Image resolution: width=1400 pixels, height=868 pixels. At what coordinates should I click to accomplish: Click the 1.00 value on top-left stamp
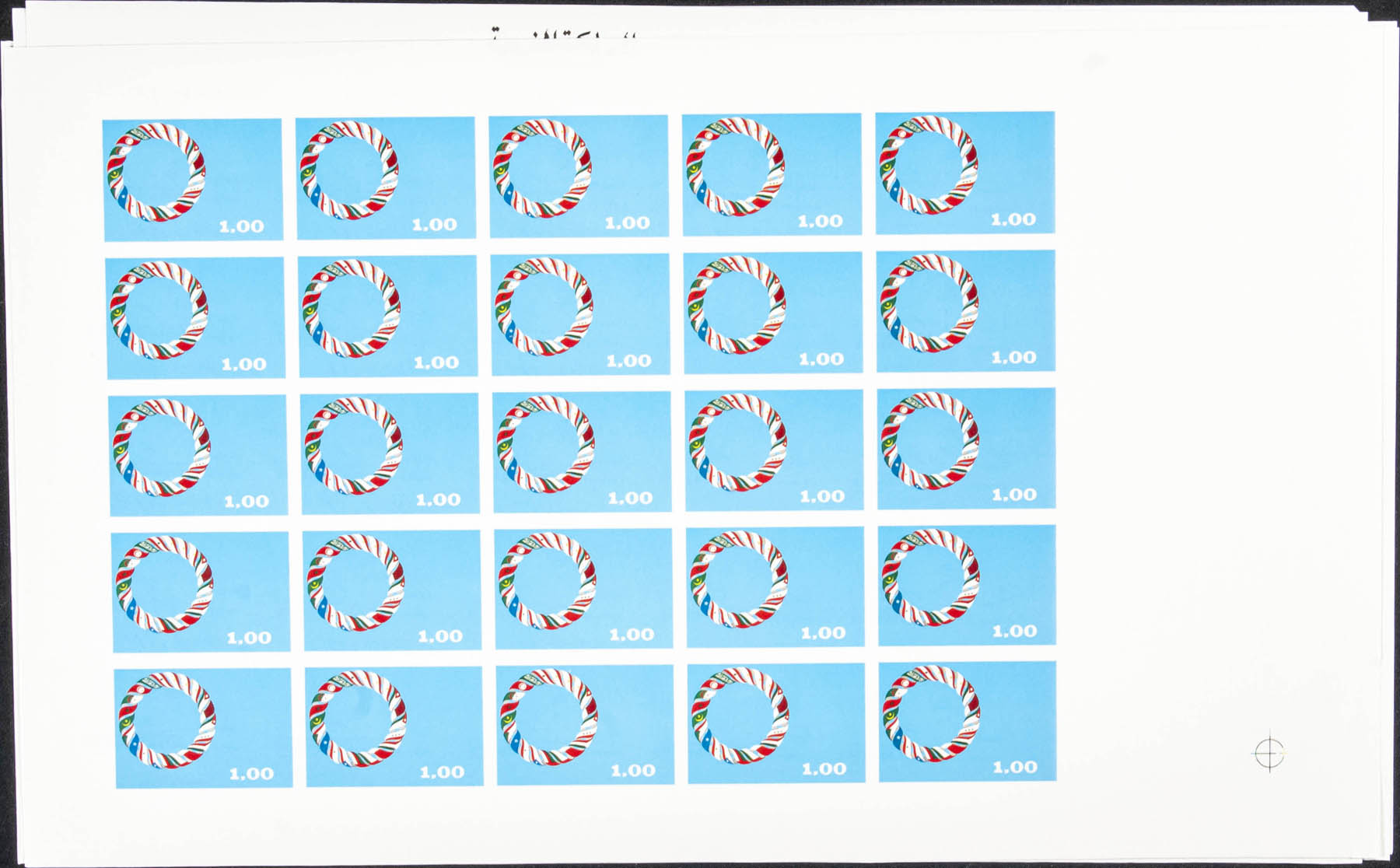pos(241,226)
